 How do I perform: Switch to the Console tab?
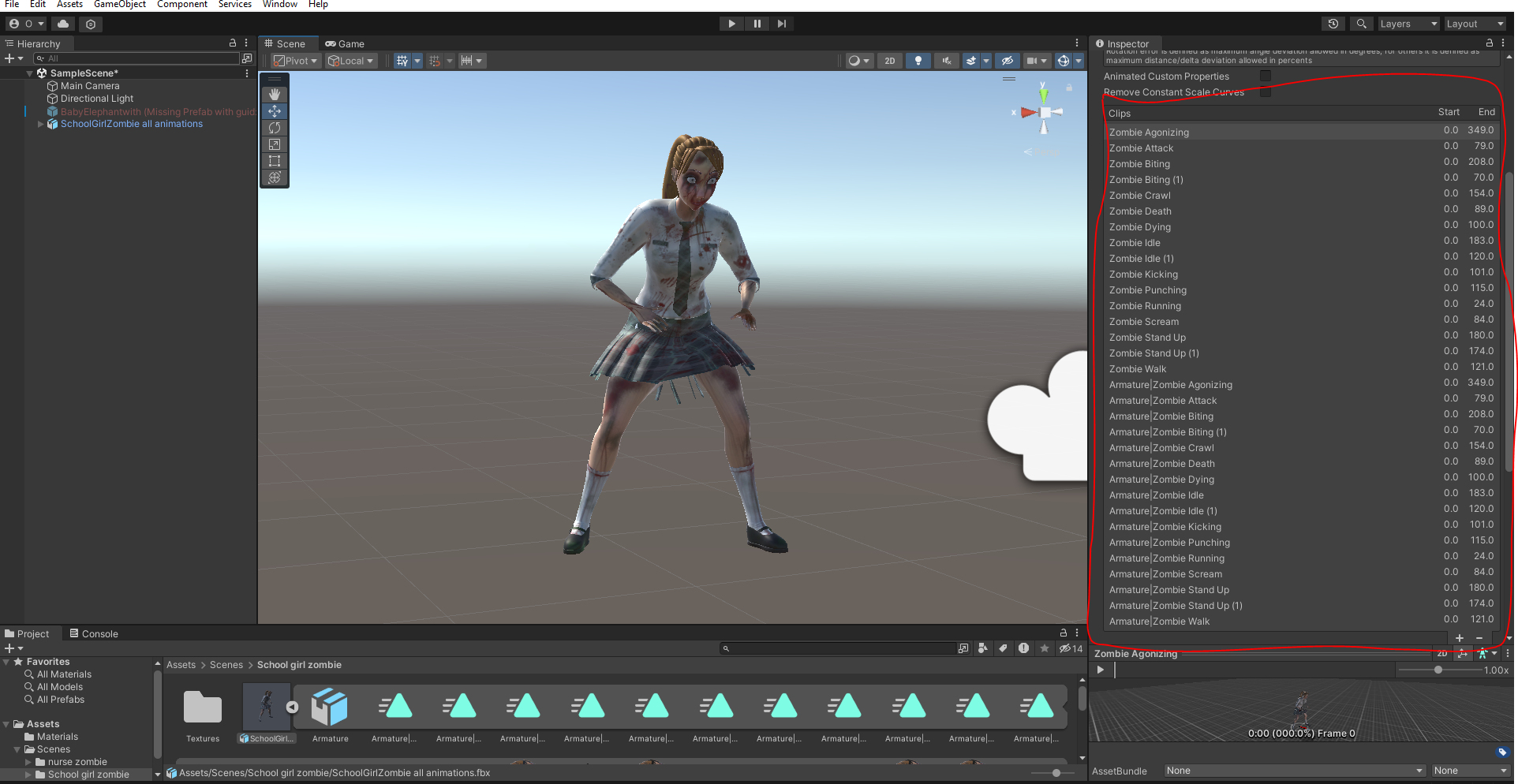pos(94,633)
